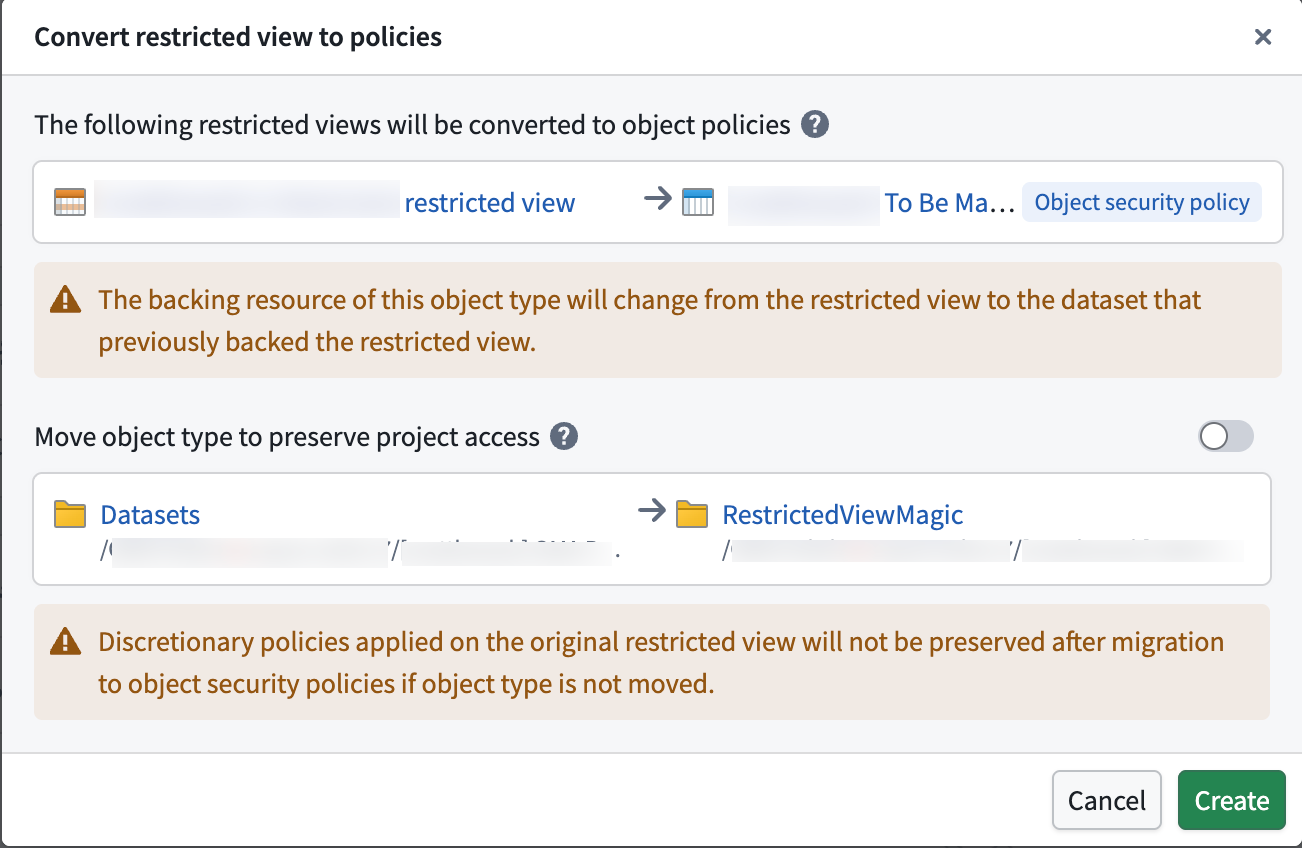Open the RestrictedViewMagic folder link

[842, 514]
